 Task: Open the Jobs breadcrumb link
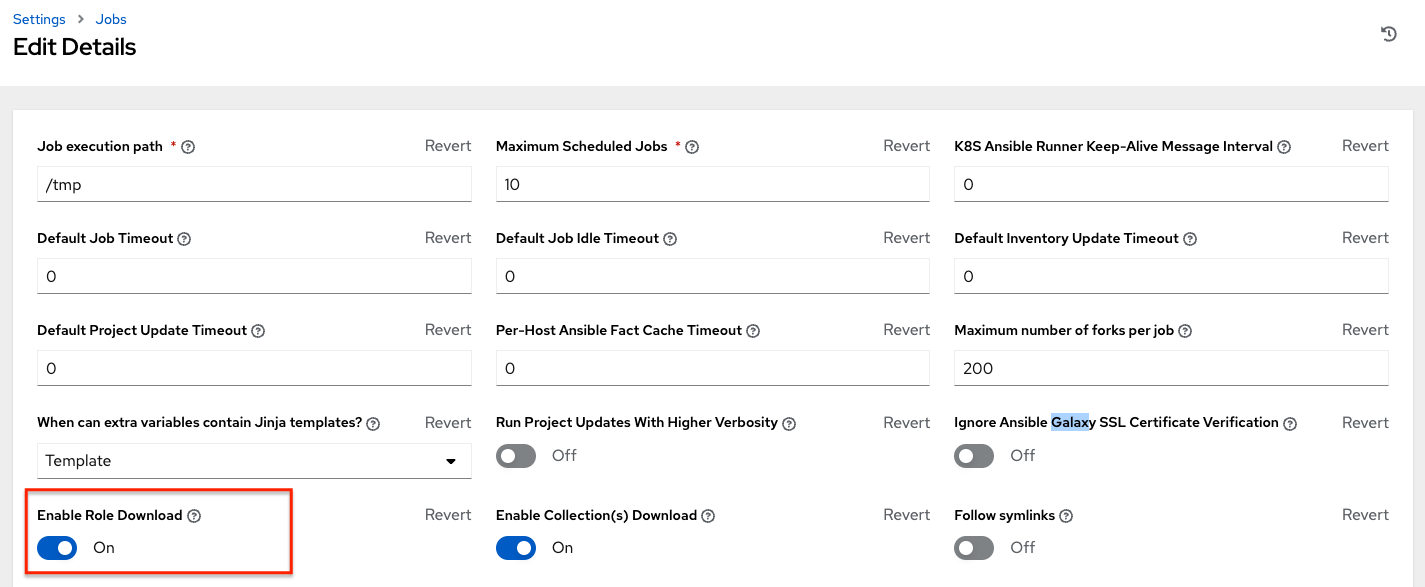(x=111, y=18)
